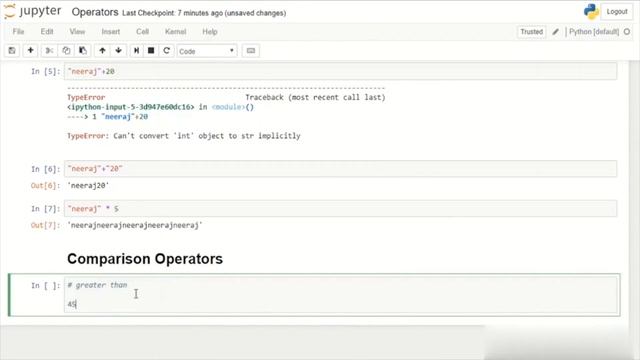Click the Out[6] prompt label
640x360 pixels.
click(45, 186)
